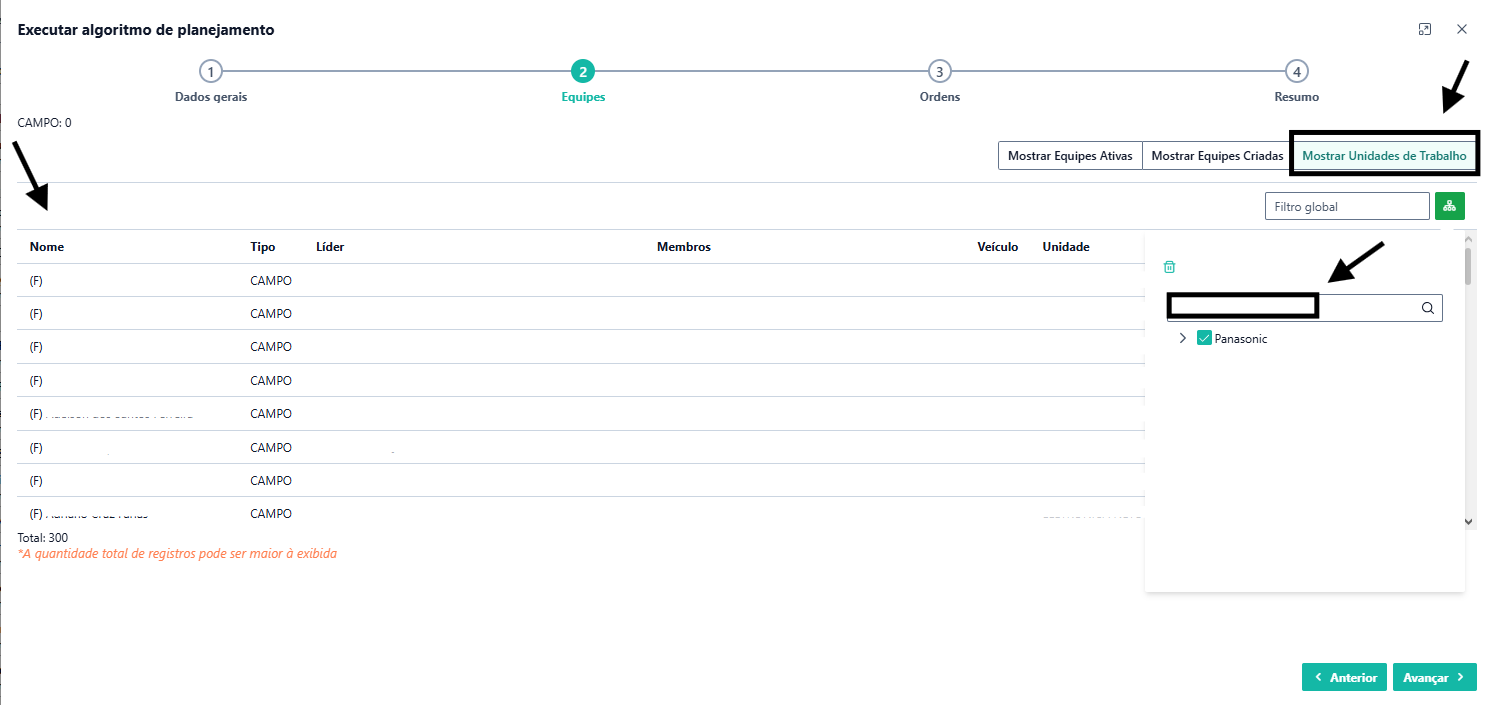Click the vertical scrollbar of the table

(x=1468, y=380)
